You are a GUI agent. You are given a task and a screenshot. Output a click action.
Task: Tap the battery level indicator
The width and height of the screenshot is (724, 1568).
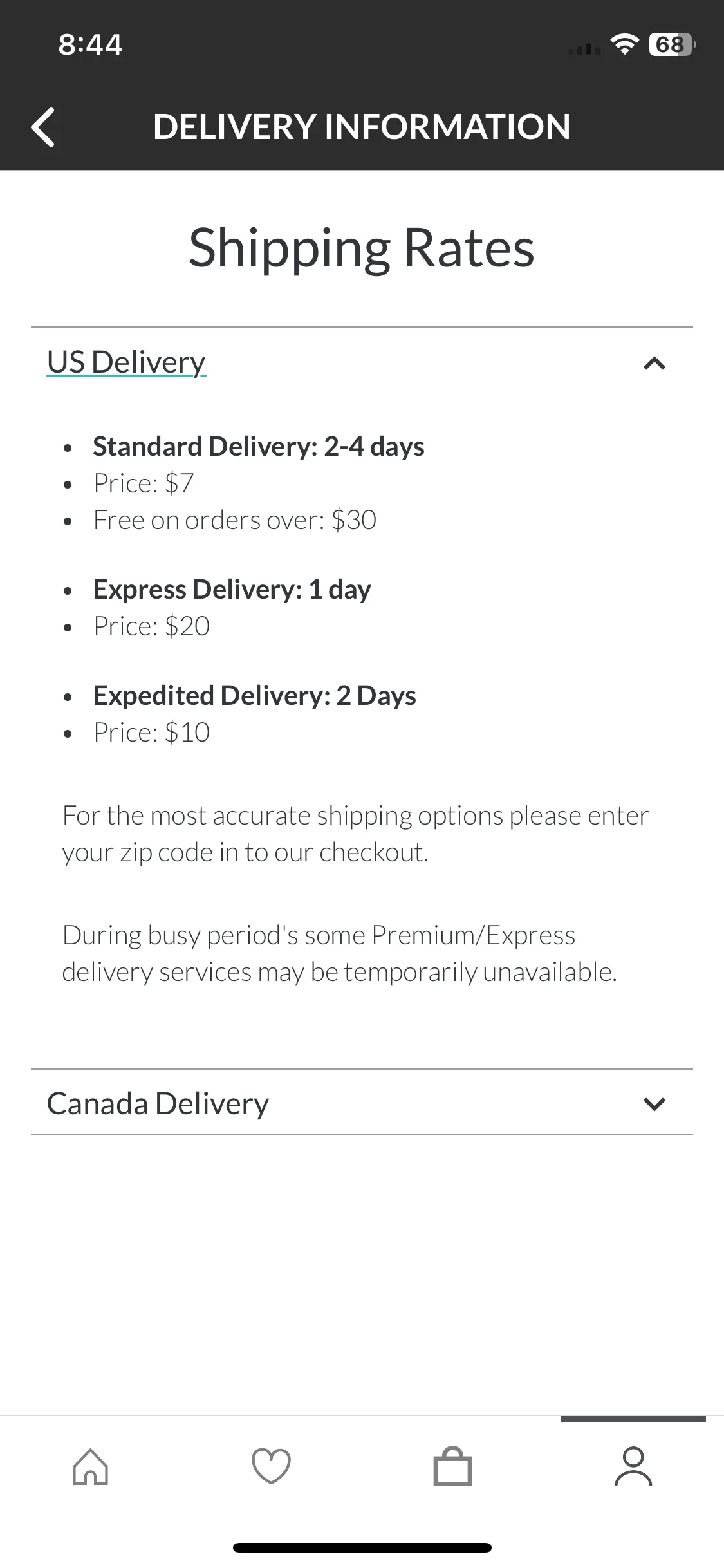pyautogui.click(x=673, y=44)
